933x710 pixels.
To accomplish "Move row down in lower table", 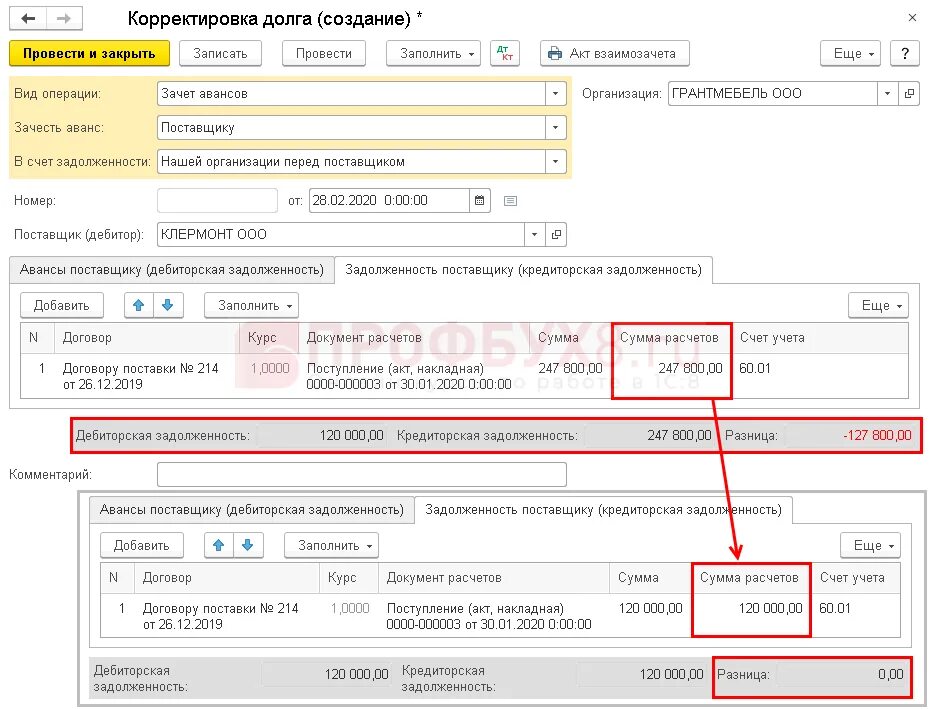I will [x=248, y=545].
